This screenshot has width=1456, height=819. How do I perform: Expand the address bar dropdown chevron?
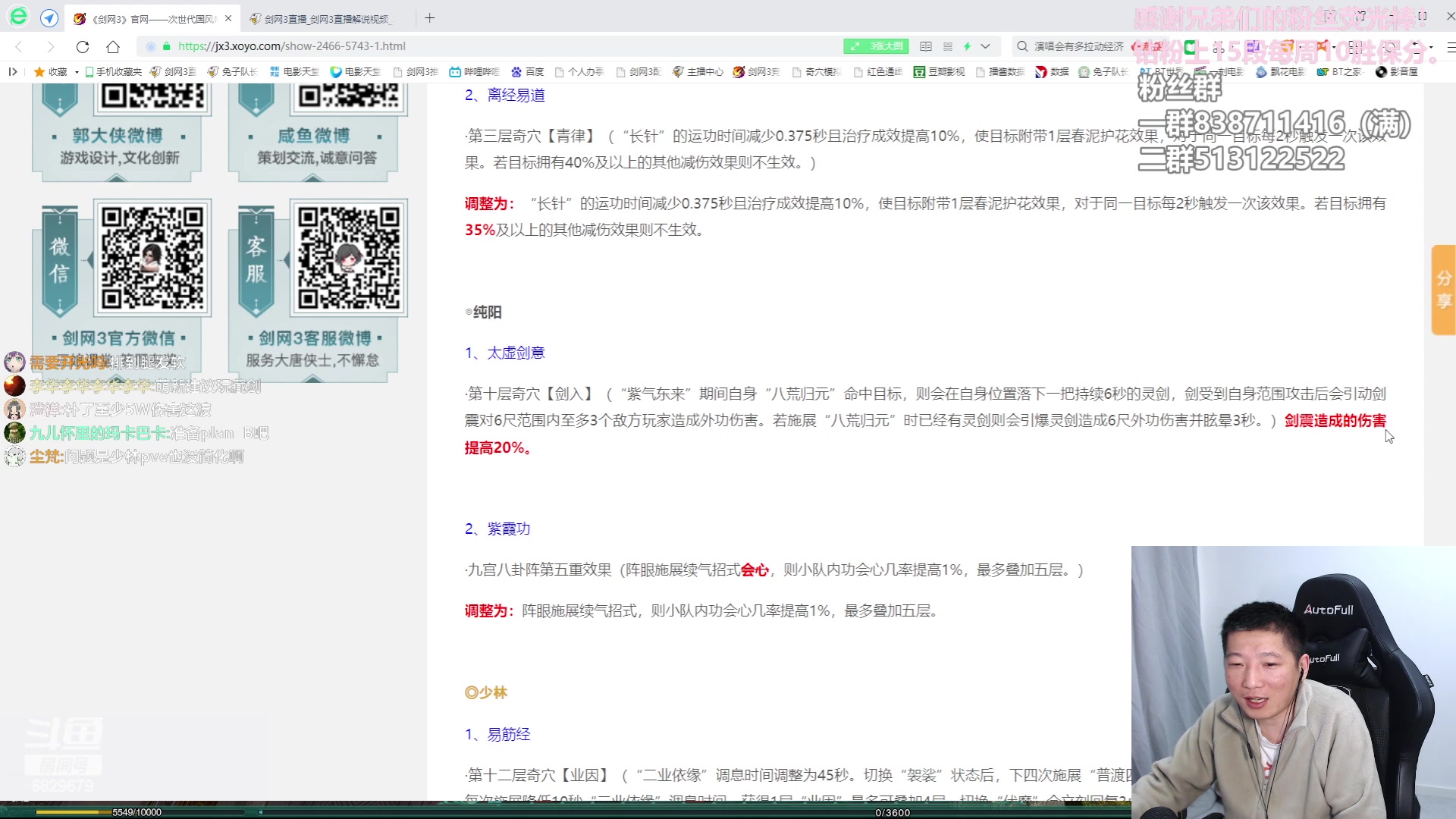point(985,46)
